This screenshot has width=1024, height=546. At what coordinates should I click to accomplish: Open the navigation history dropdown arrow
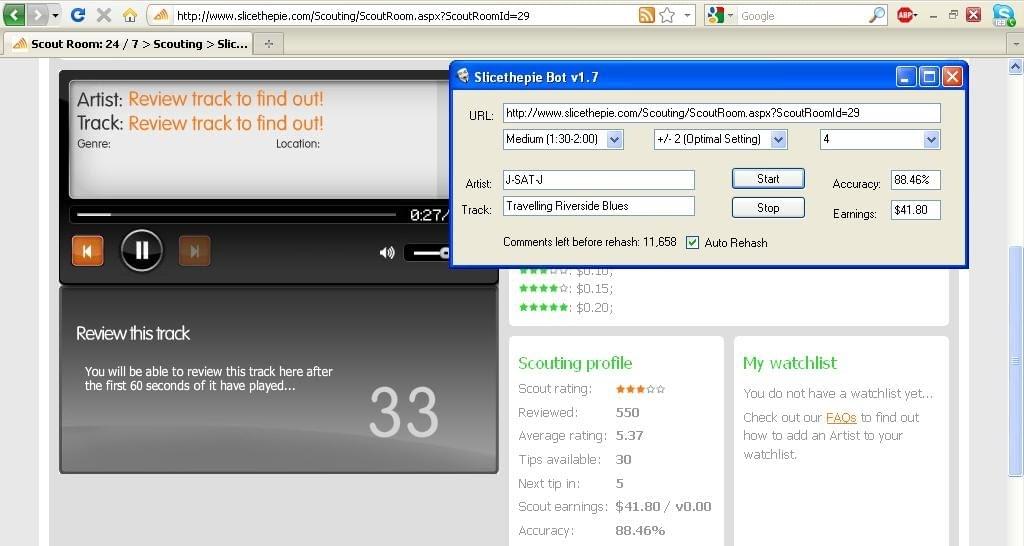tap(56, 15)
